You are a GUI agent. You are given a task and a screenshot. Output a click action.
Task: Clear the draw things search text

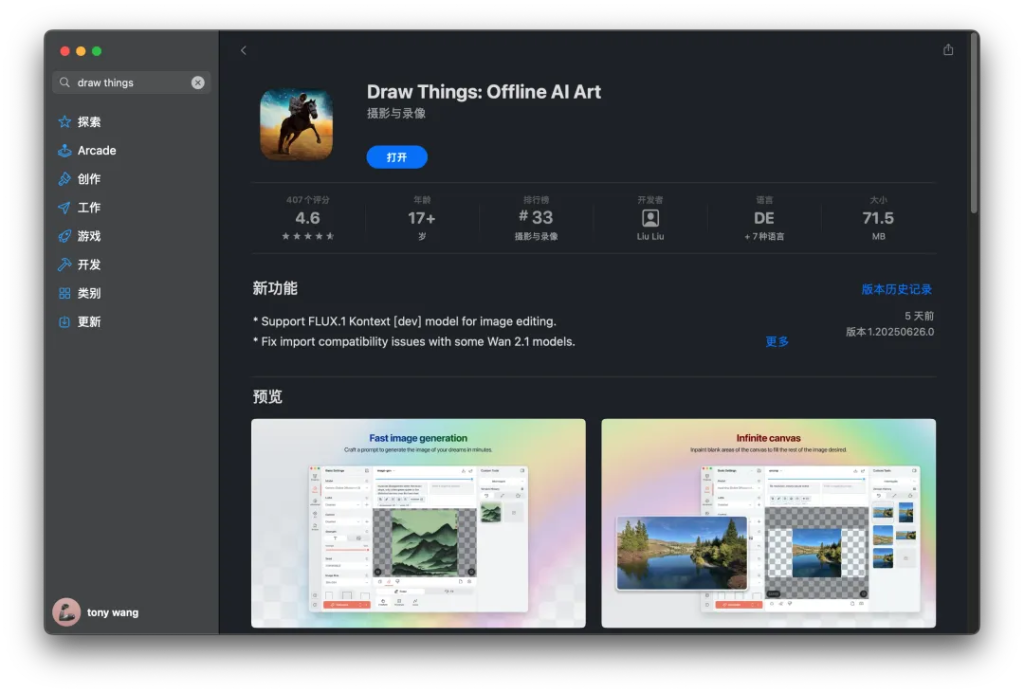(198, 82)
